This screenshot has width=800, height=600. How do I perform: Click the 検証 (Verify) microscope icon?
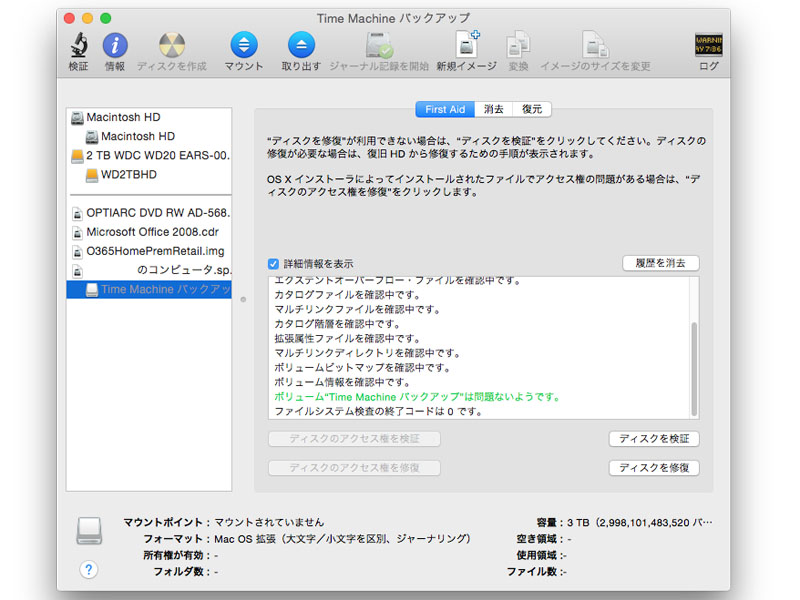coord(79,45)
